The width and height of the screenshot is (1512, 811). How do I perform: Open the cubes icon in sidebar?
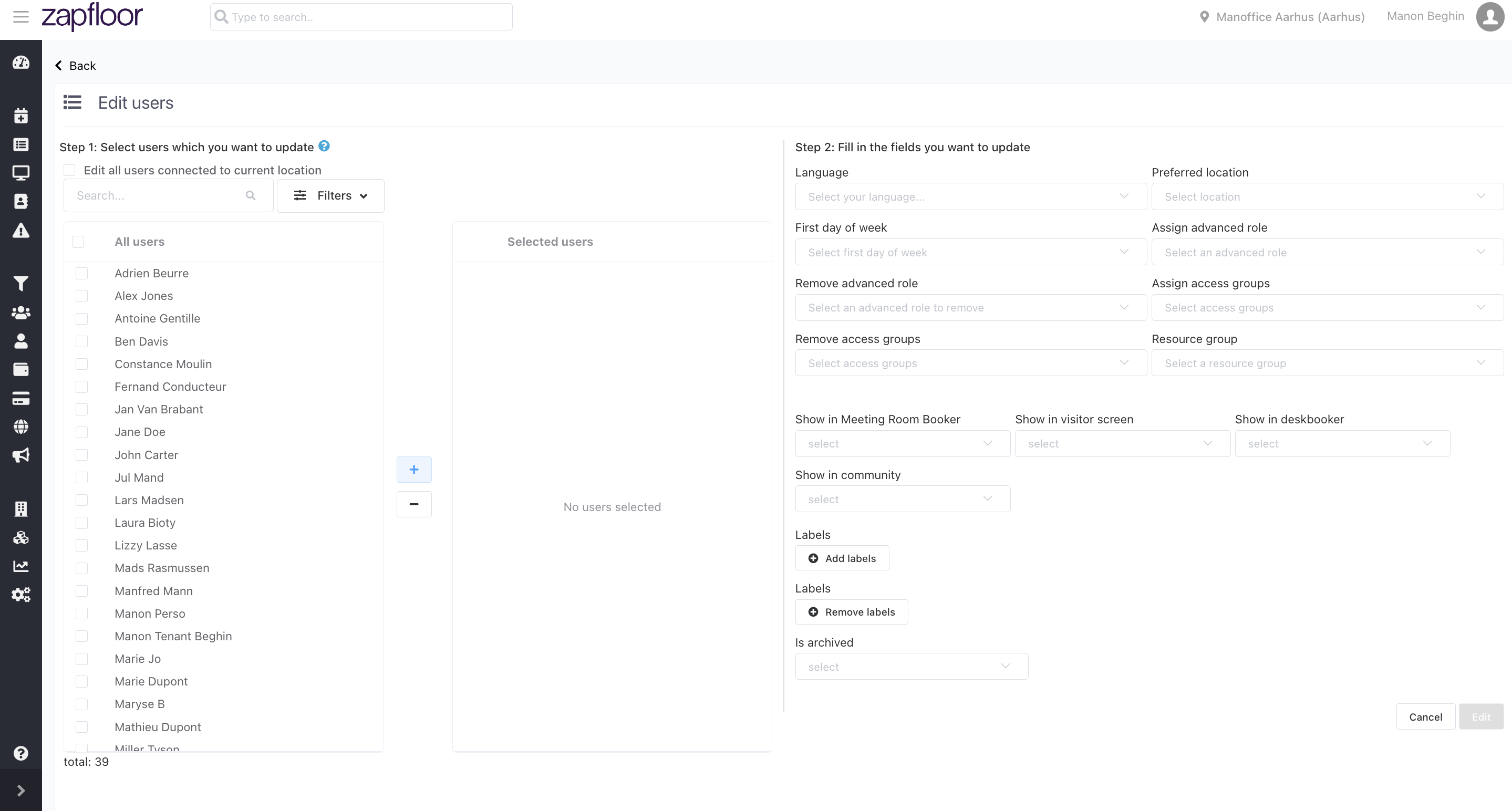point(21,537)
